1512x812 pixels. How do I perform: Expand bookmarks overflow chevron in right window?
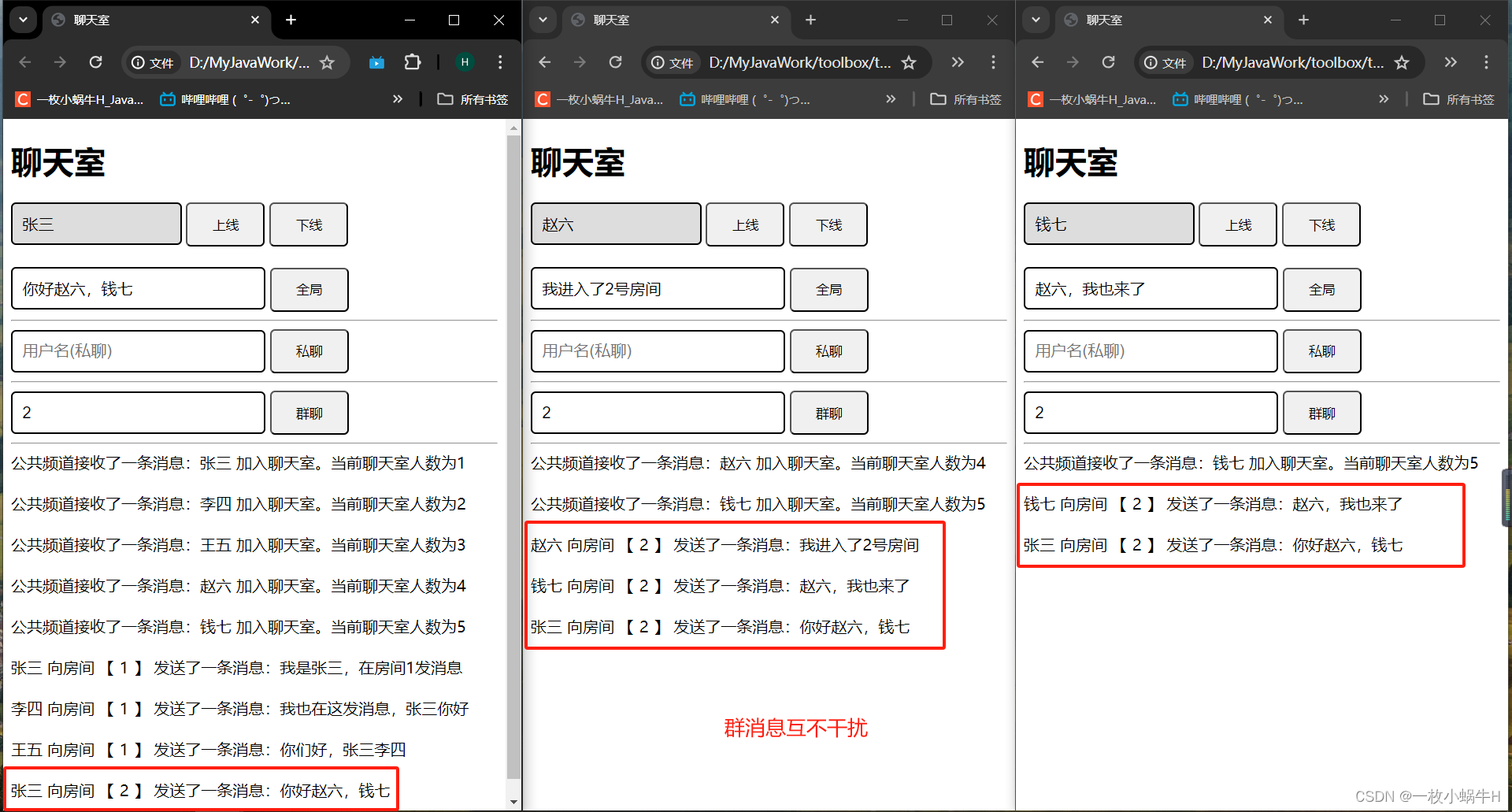point(1384,99)
